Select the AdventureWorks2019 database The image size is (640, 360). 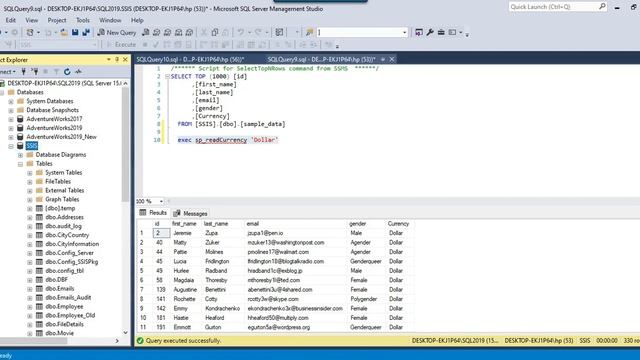point(54,128)
